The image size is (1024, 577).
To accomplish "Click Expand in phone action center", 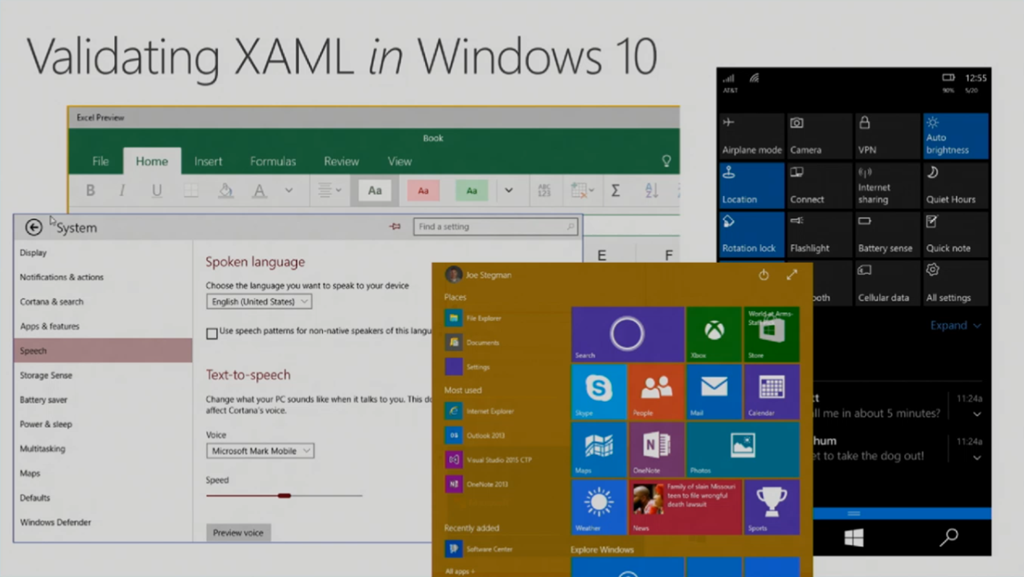I will coord(955,325).
